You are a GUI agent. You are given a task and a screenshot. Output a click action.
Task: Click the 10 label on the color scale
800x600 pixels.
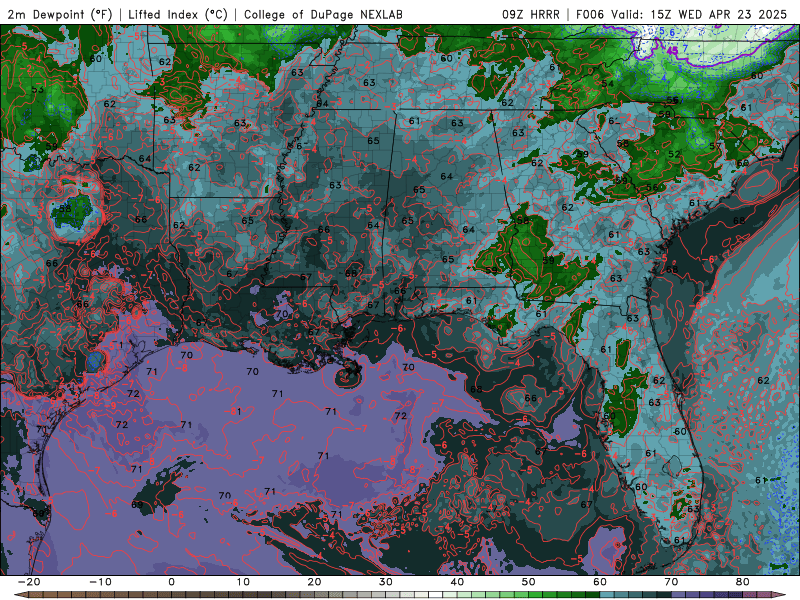pos(243,582)
